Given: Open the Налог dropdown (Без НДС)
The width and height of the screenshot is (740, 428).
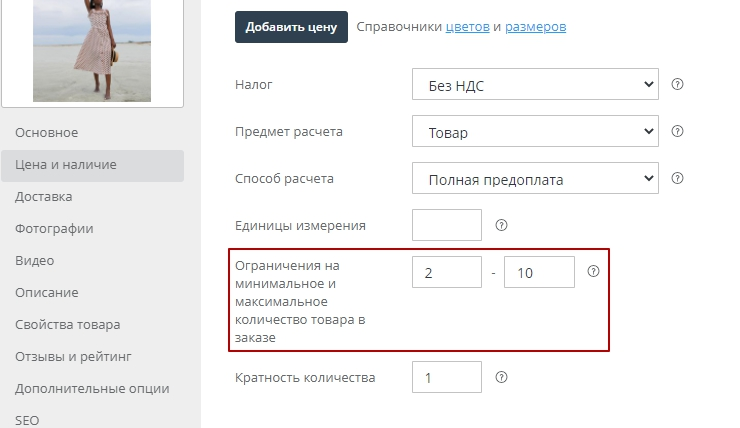Looking at the screenshot, I should (x=535, y=85).
